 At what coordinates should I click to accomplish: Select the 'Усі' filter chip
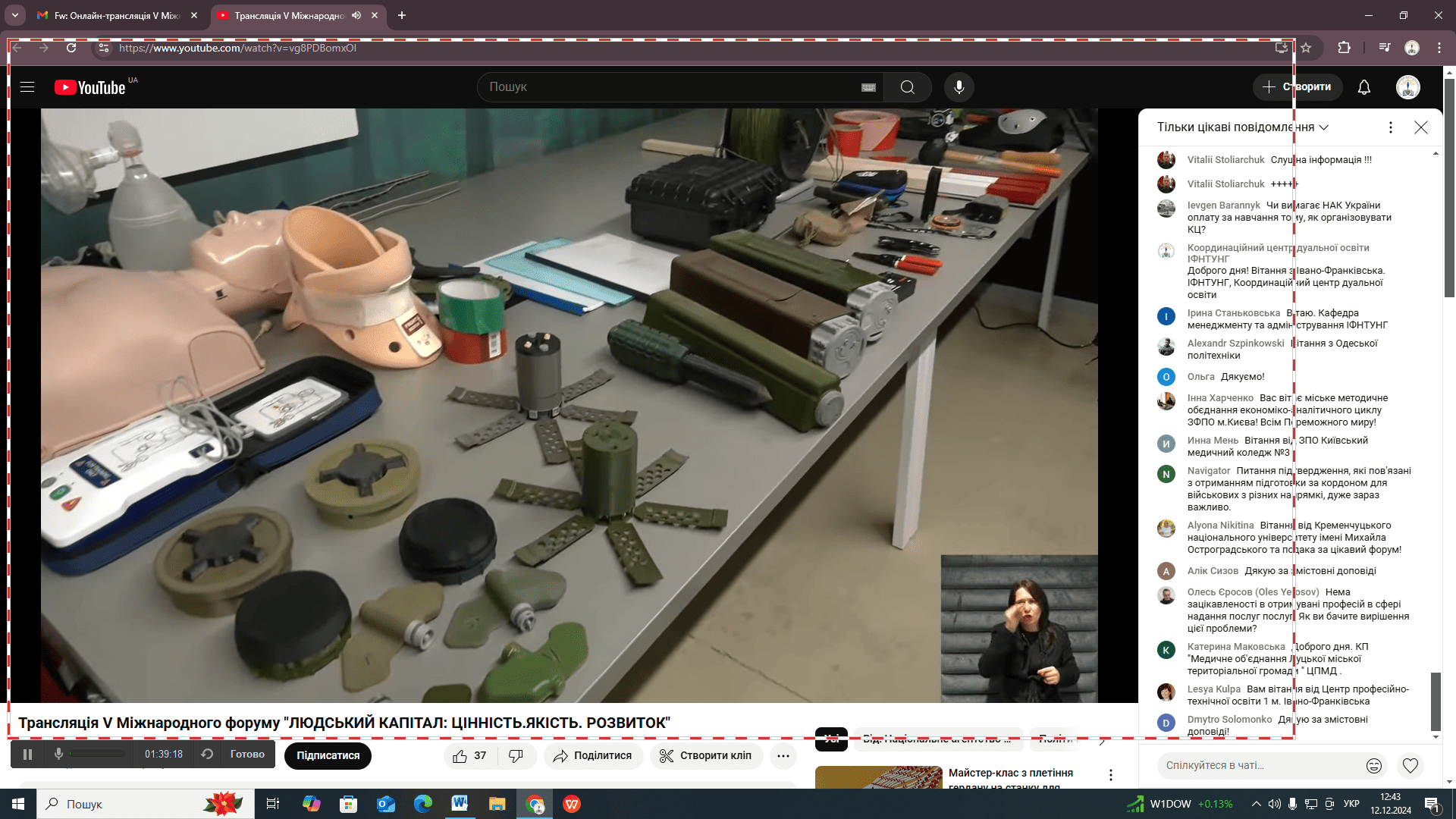(x=831, y=739)
